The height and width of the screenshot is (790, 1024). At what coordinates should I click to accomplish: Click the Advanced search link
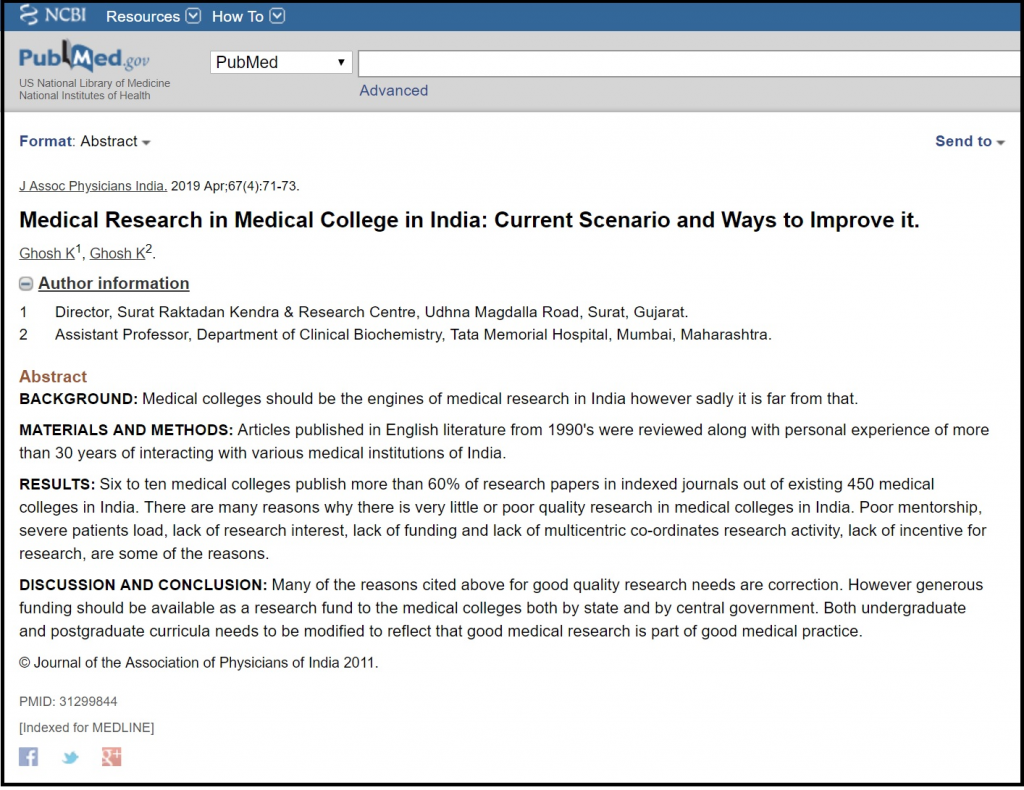[393, 91]
